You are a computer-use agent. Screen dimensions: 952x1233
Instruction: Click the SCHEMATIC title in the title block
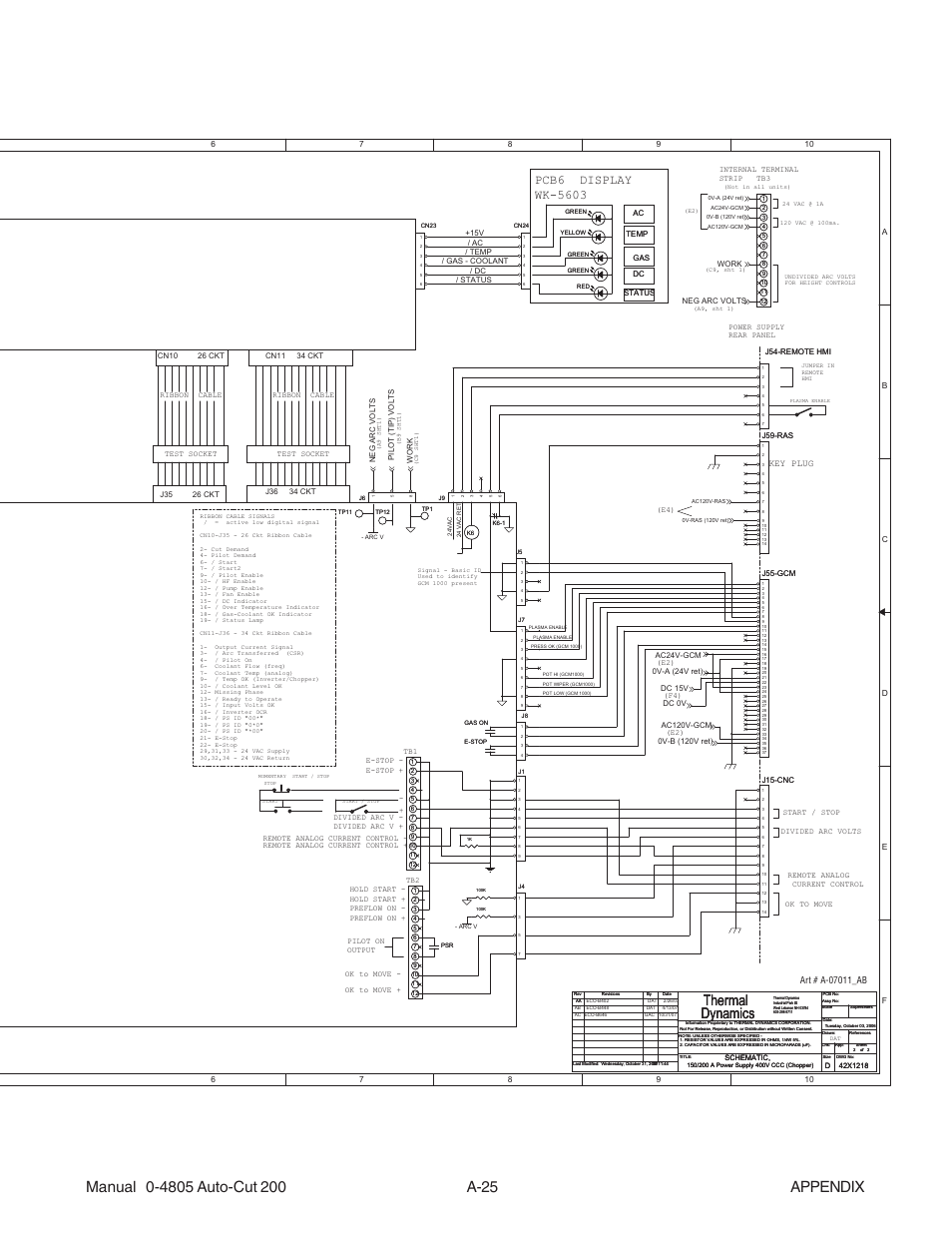pos(749,1058)
